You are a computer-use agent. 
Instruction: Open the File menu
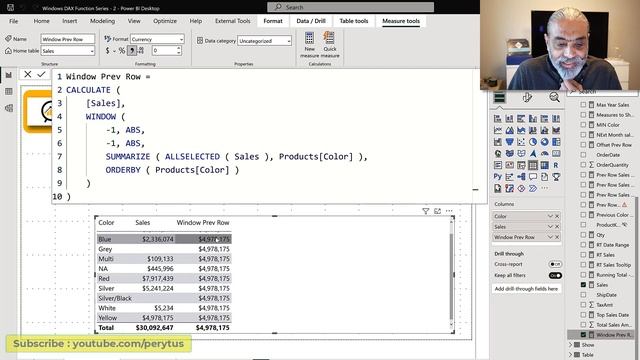(13, 21)
